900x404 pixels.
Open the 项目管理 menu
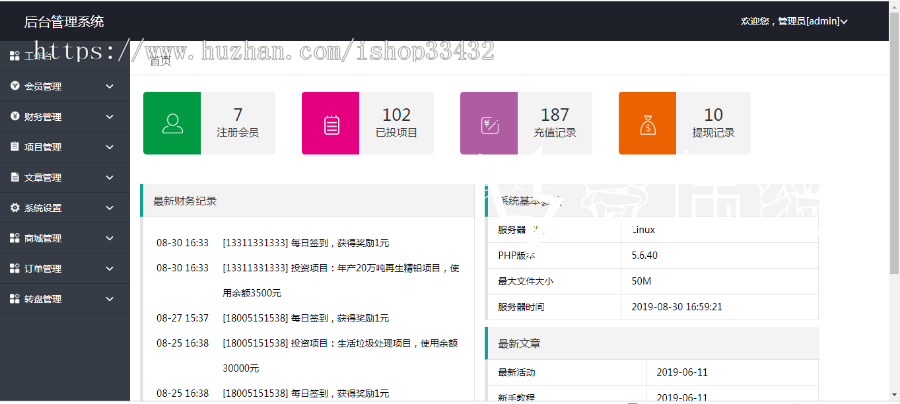[65, 147]
